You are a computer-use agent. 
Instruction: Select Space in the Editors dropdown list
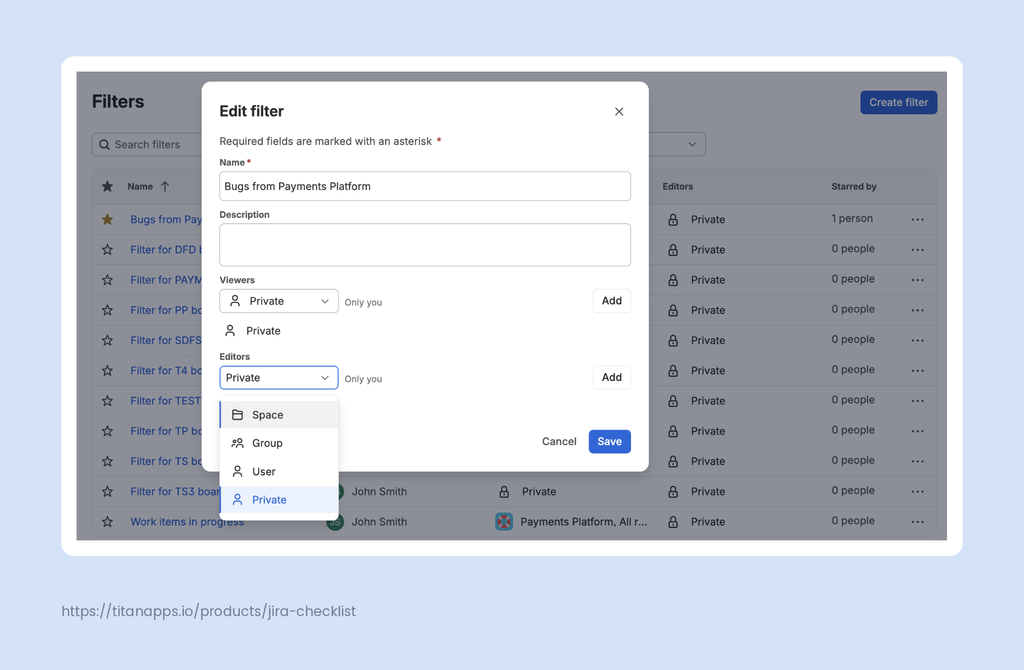pyautogui.click(x=280, y=415)
